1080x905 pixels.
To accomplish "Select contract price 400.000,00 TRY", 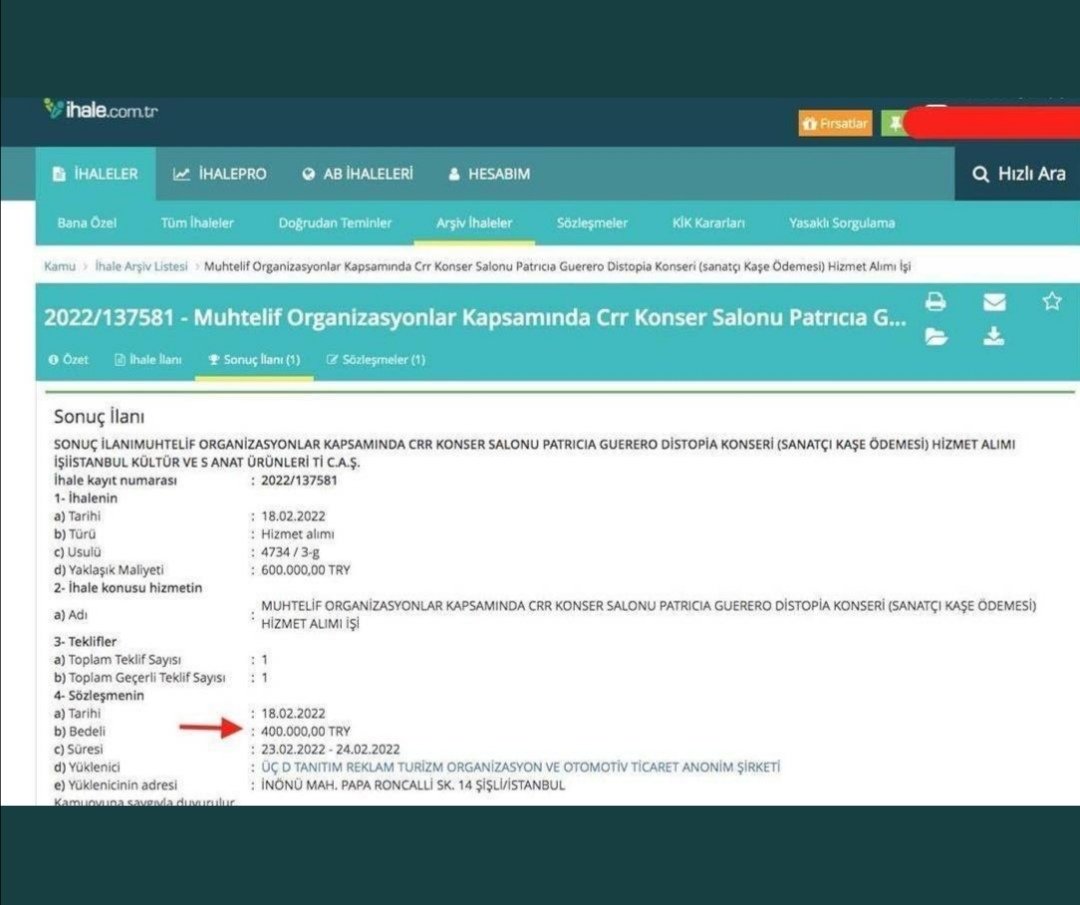I will pos(305,731).
